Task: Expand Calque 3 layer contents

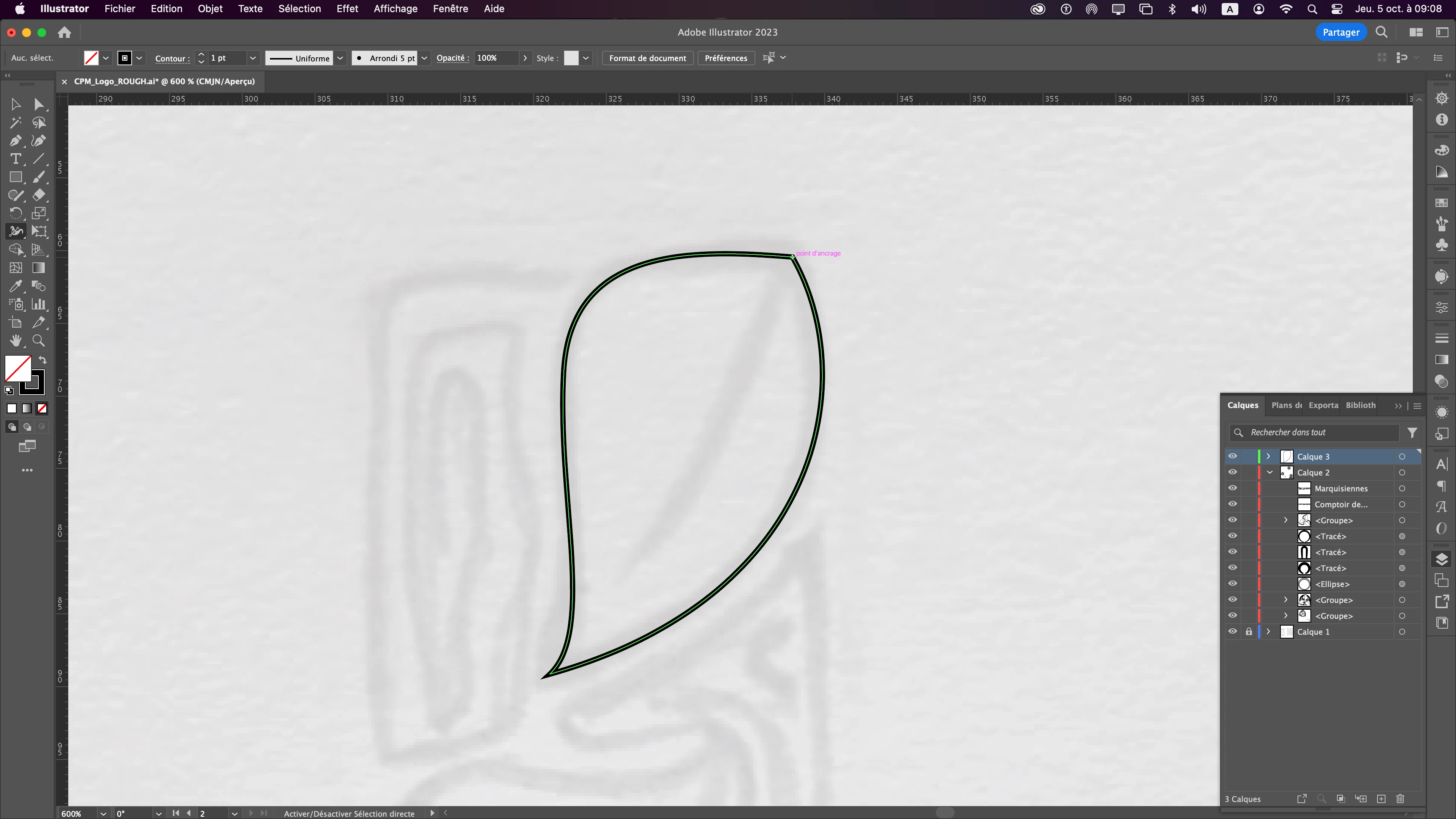Action: point(1268,456)
